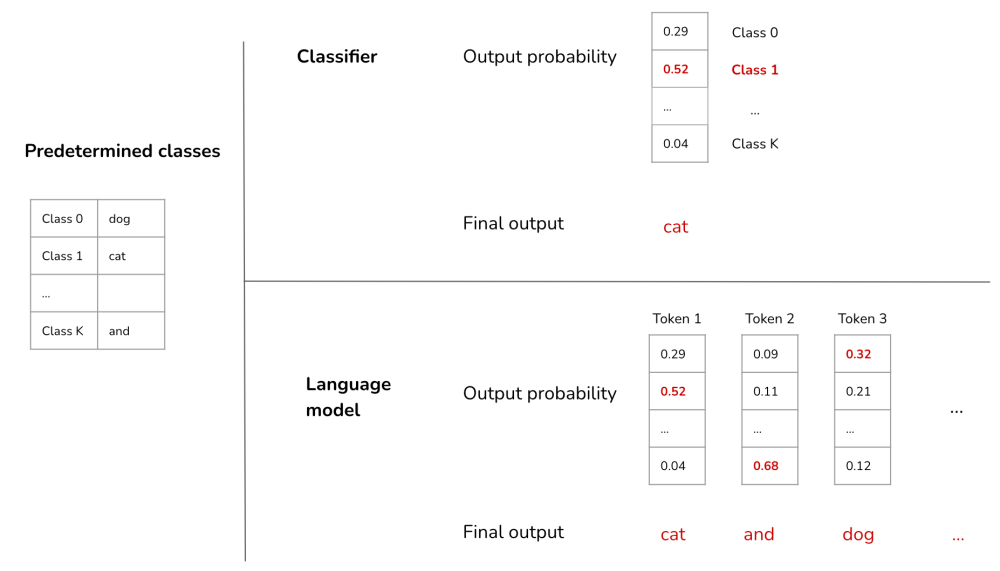Screen dimensions: 1000x571
Task: Select the red 0.52 classifier probability cell
Action: pos(680,69)
